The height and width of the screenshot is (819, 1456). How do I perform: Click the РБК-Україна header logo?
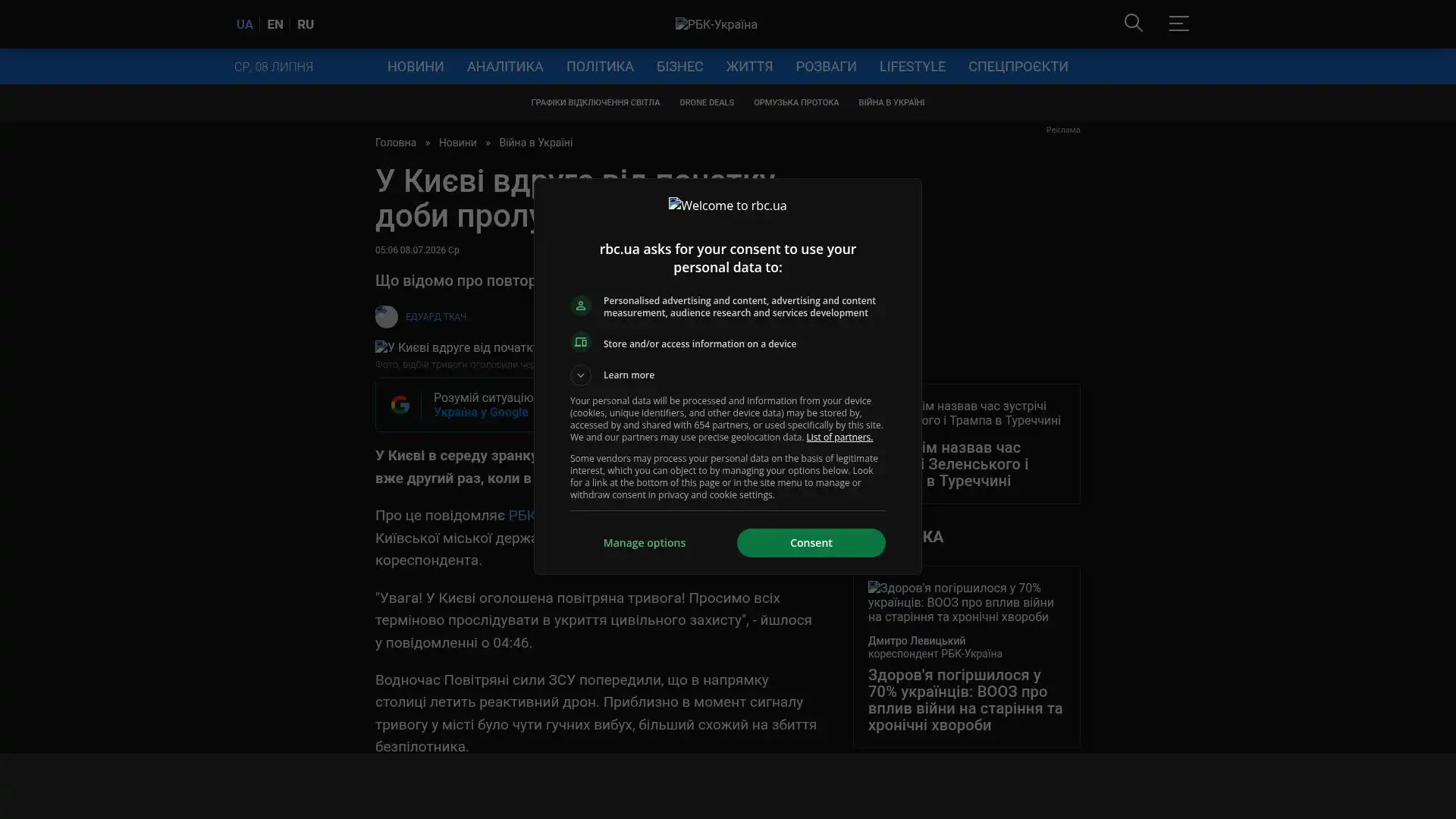click(716, 24)
